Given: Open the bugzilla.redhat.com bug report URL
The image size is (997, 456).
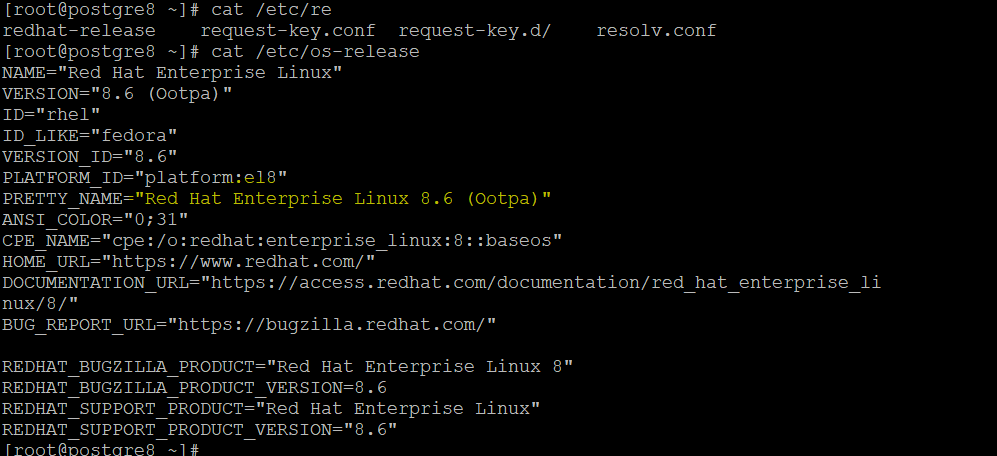Looking at the screenshot, I should [x=332, y=324].
